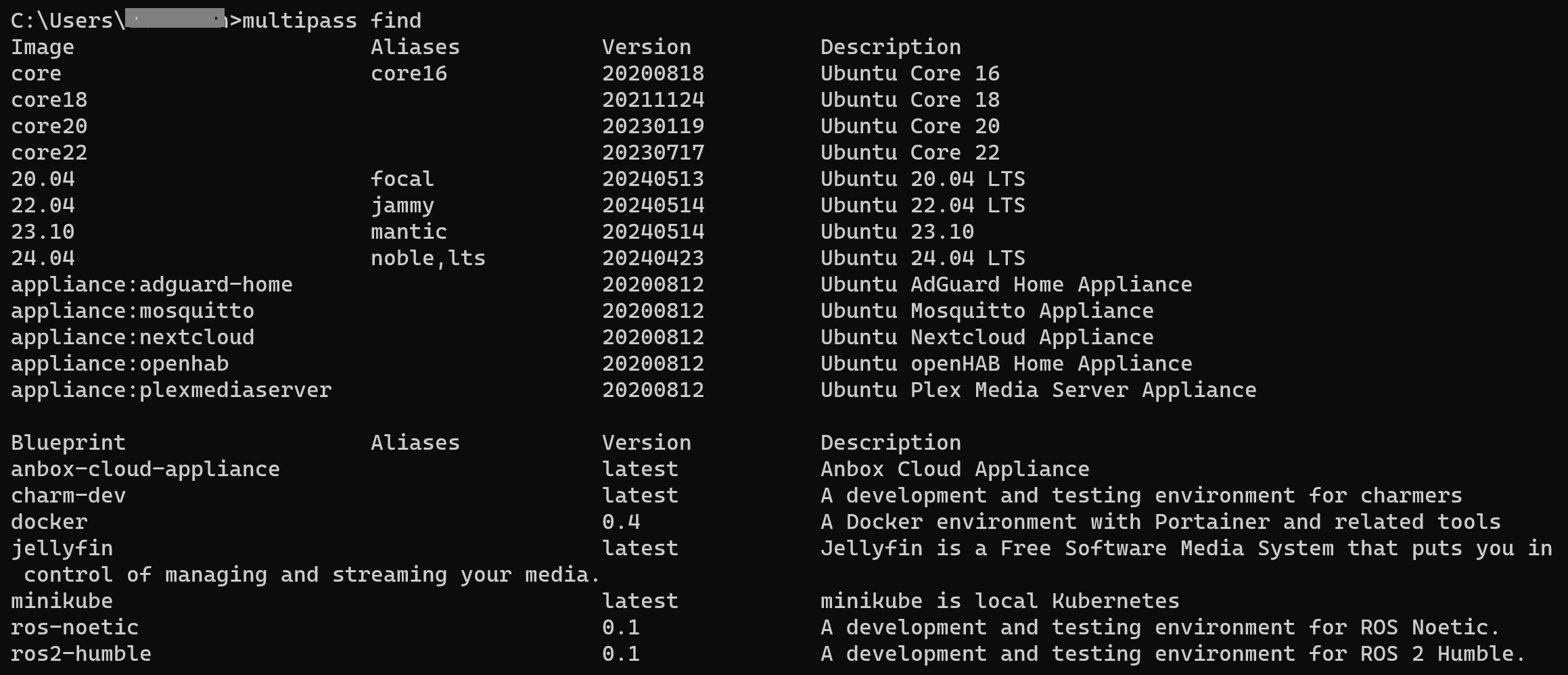This screenshot has height=675, width=1568.
Task: Click the 'focal' alias text
Action: click(402, 179)
